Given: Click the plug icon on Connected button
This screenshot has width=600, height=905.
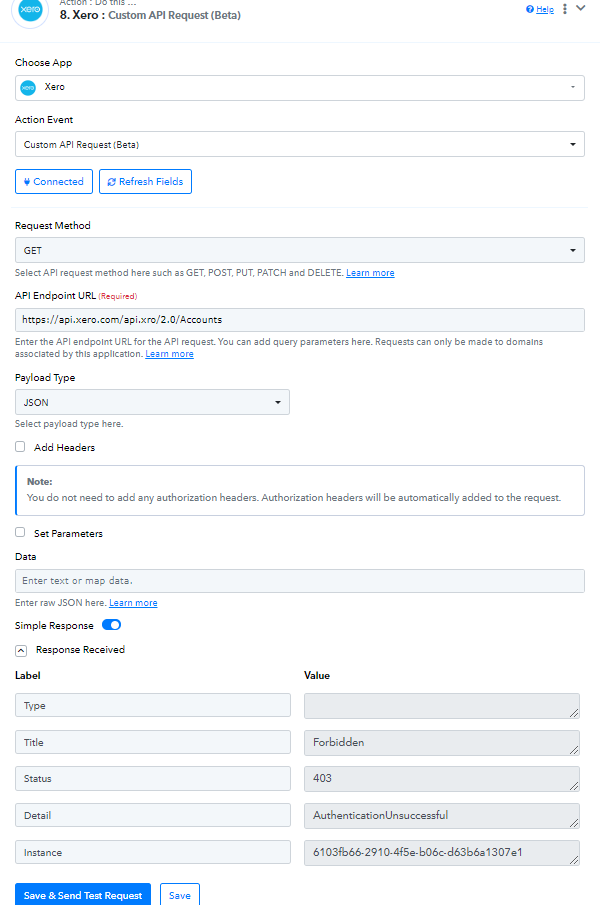Looking at the screenshot, I should (x=27, y=182).
